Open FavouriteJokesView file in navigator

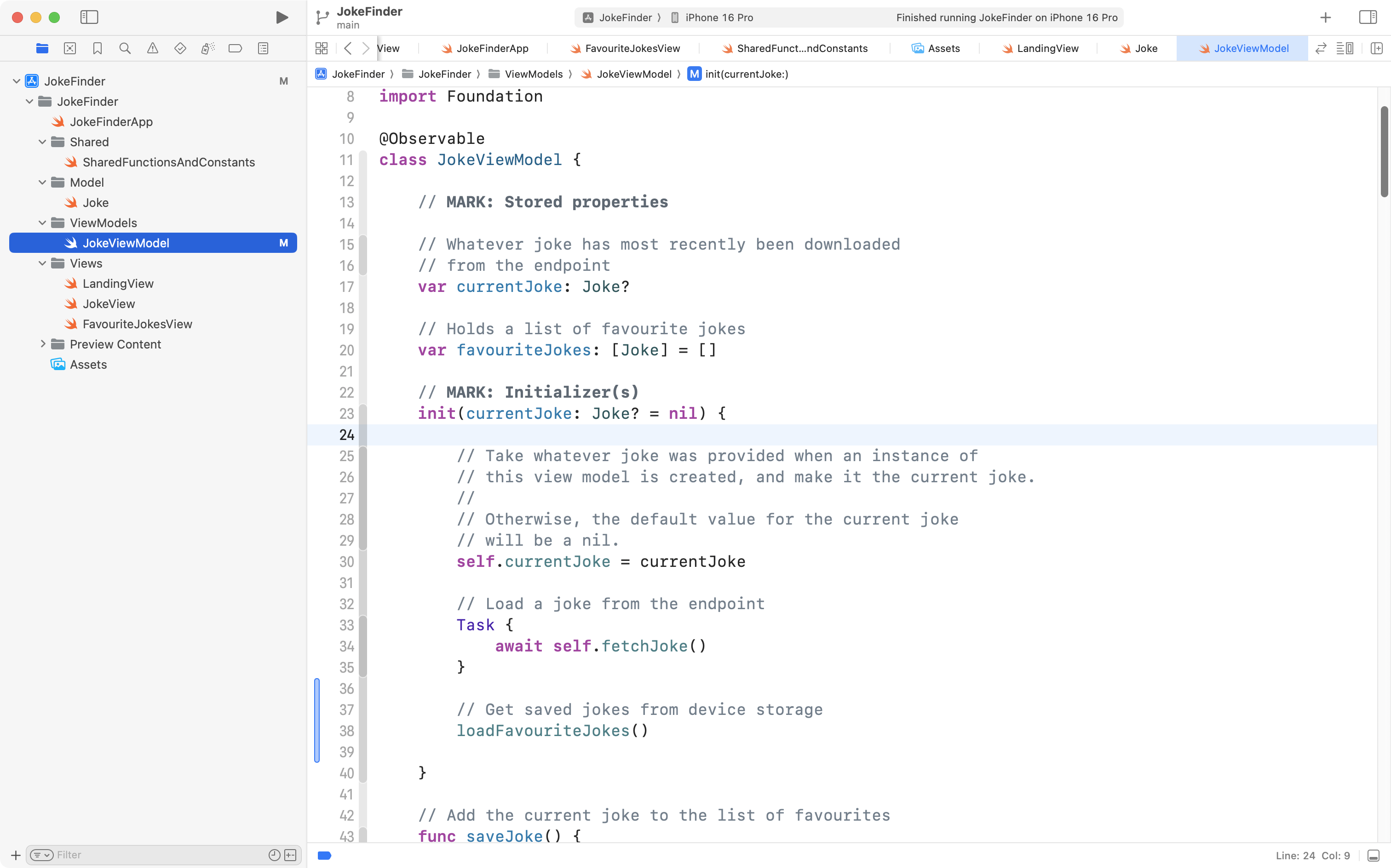[x=137, y=324]
